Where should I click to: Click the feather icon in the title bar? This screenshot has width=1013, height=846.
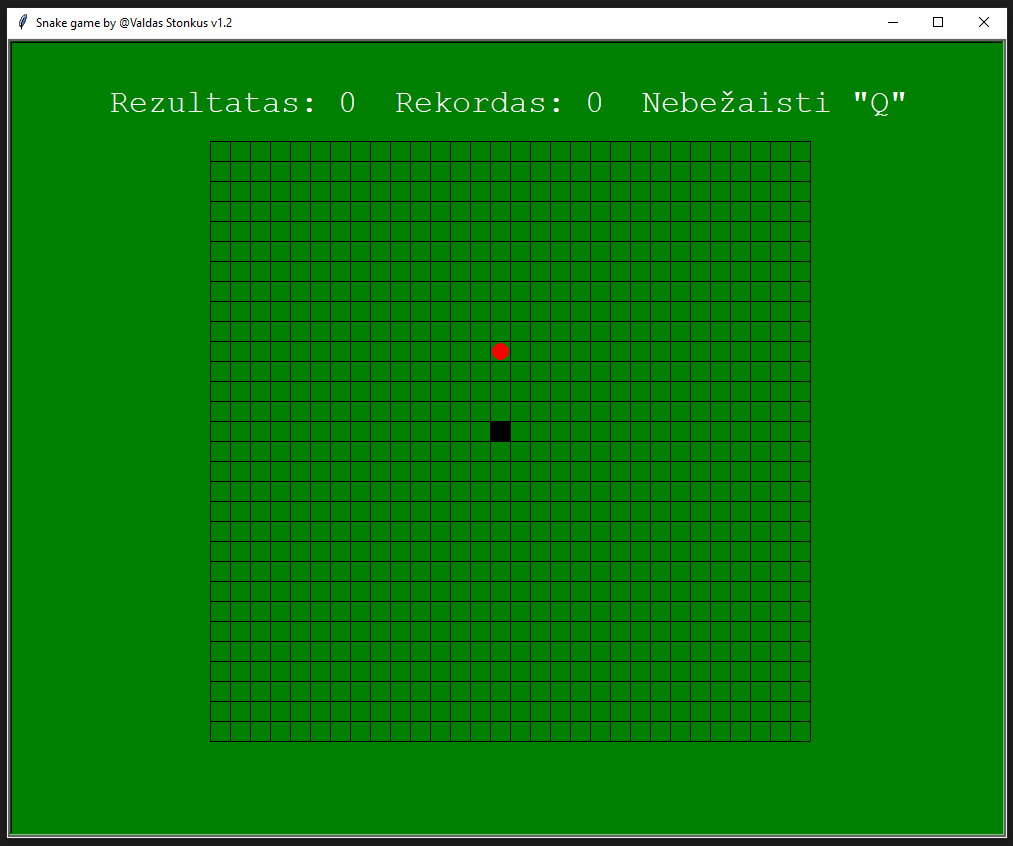click(22, 22)
